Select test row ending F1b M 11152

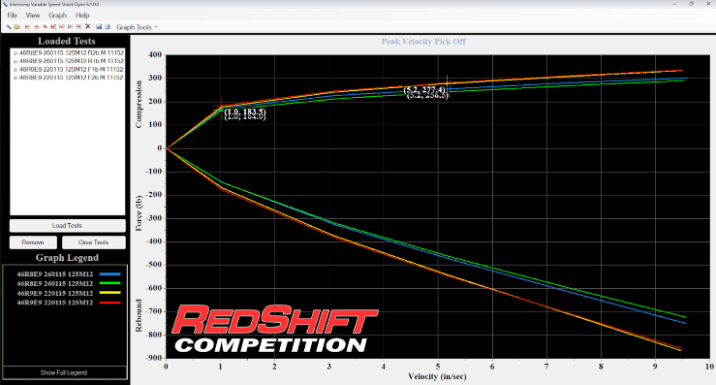click(71, 69)
